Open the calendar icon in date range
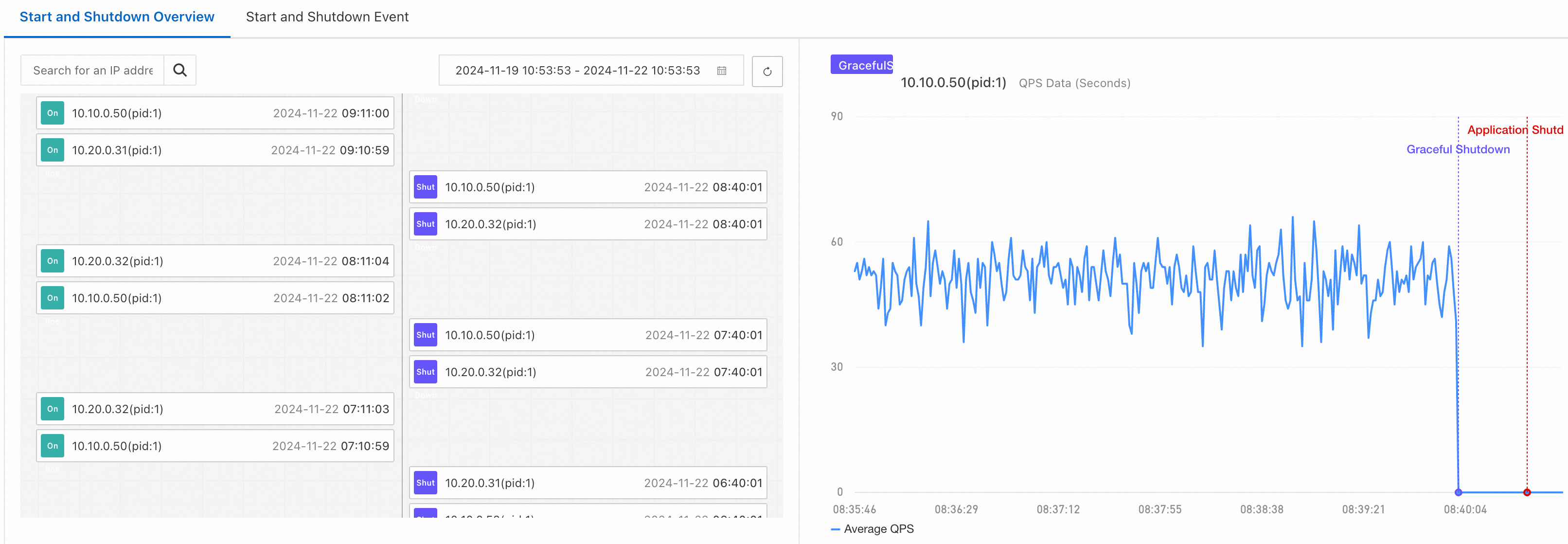This screenshot has width=1568, height=544. tap(721, 71)
